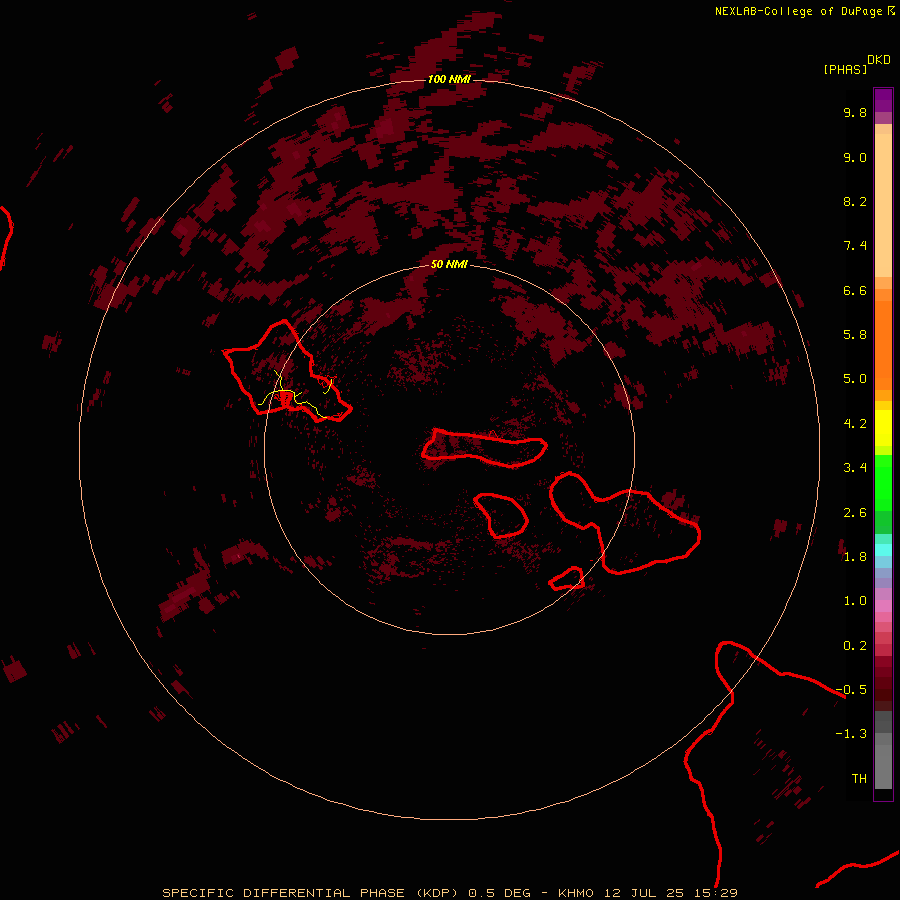Screen dimensions: 900x900
Task: Click the 0.5 DEG elevation angle text
Action: 499,893
